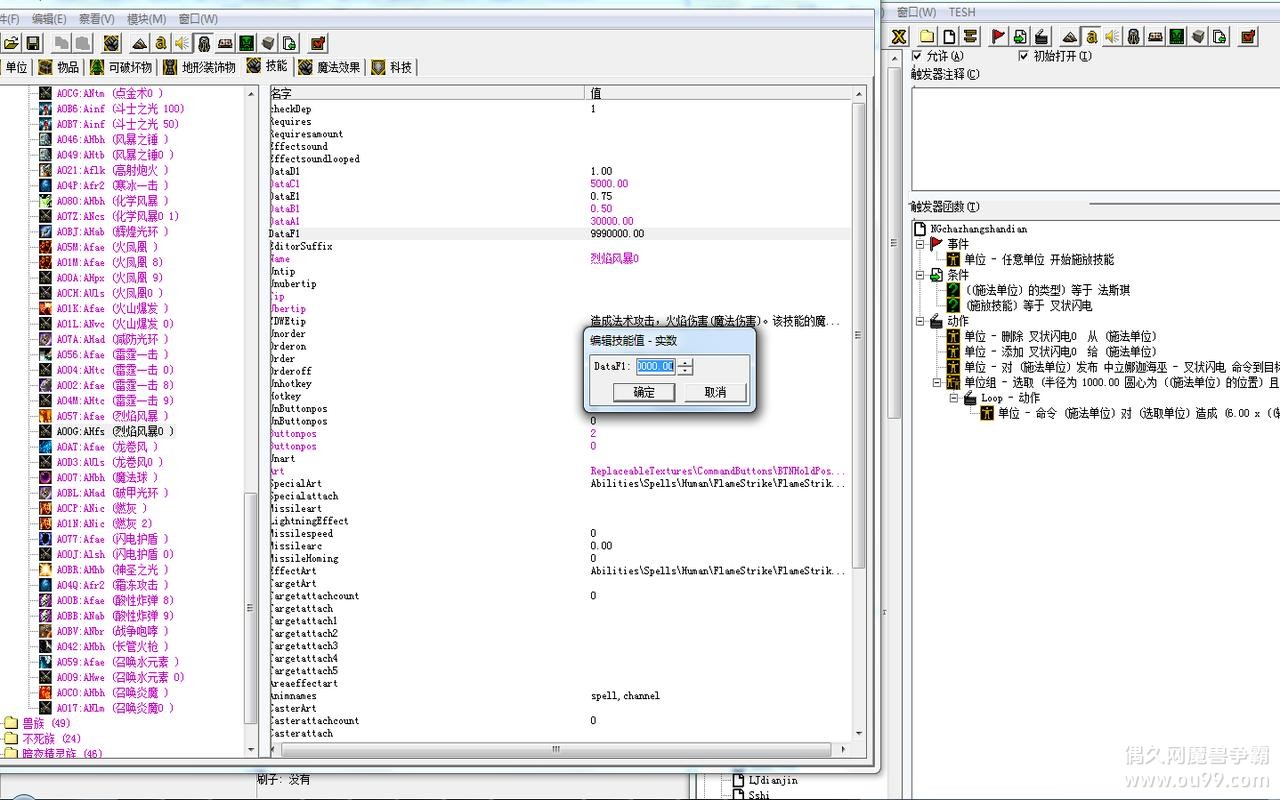Select event 单位 - 任意单位 开始施放技能
Viewport: 1280px width, 800px height.
pos(1039,259)
